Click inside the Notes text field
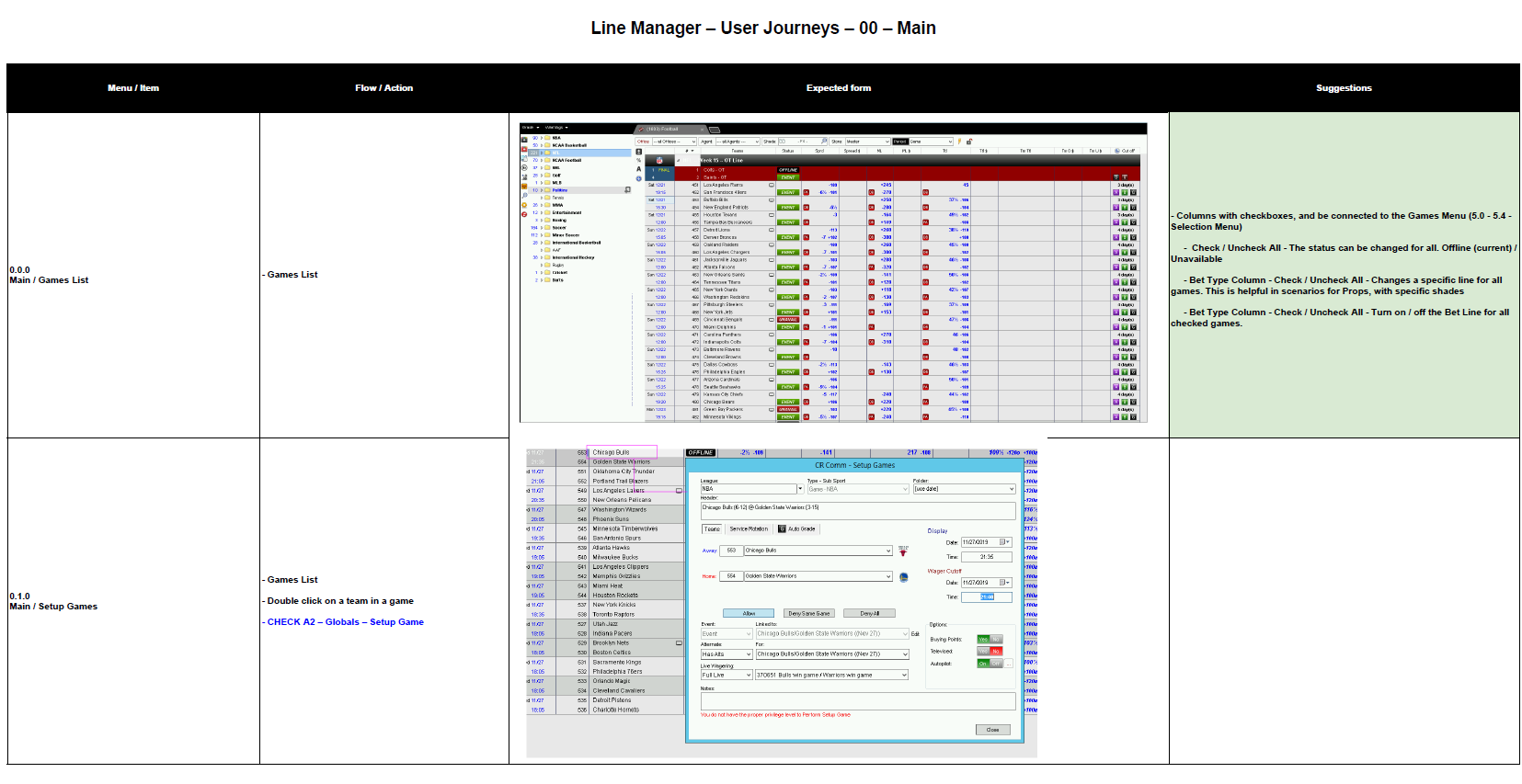Image resolution: width=1522 pixels, height=784 pixels. tap(857, 700)
